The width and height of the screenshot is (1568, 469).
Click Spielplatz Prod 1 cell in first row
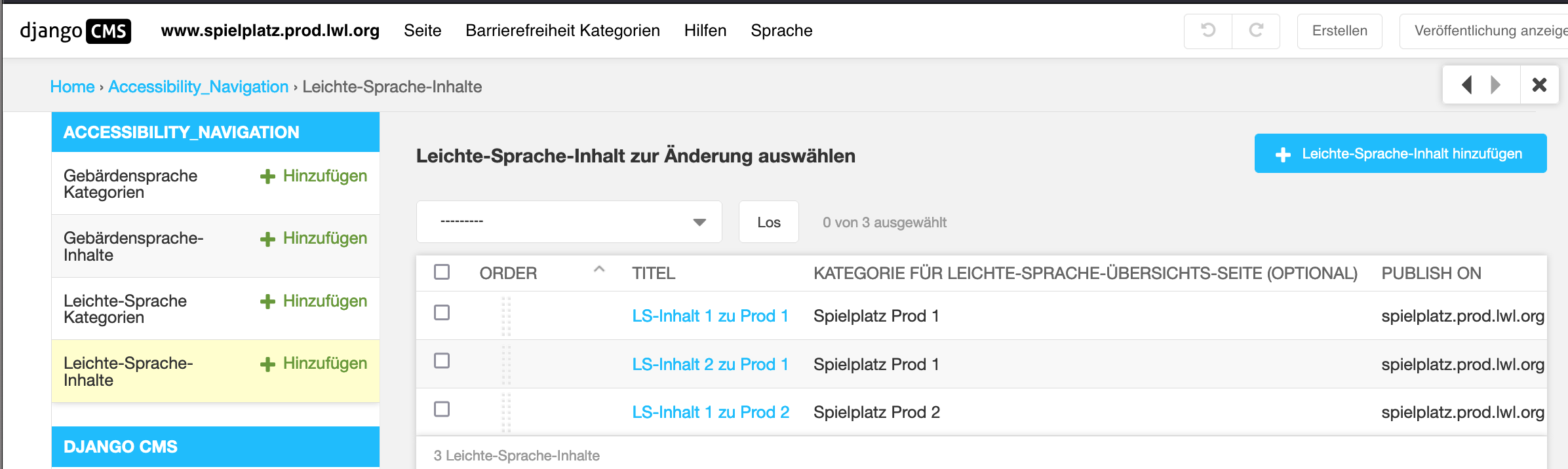coord(876,316)
